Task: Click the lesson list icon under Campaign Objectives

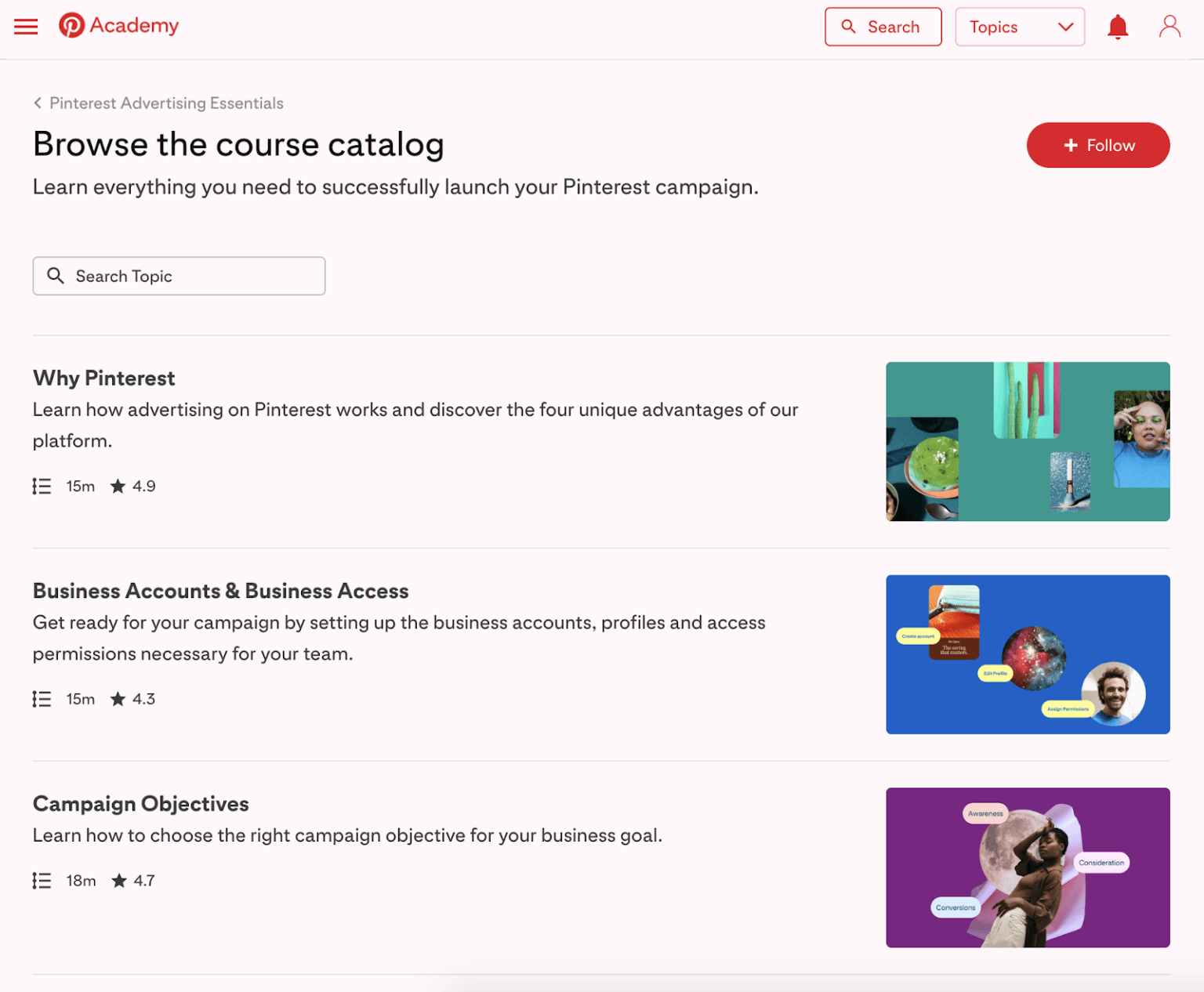Action: coord(42,881)
